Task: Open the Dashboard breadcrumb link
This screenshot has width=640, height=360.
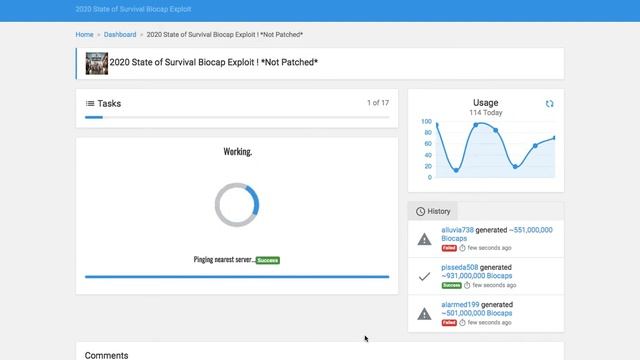Action: 120,35
